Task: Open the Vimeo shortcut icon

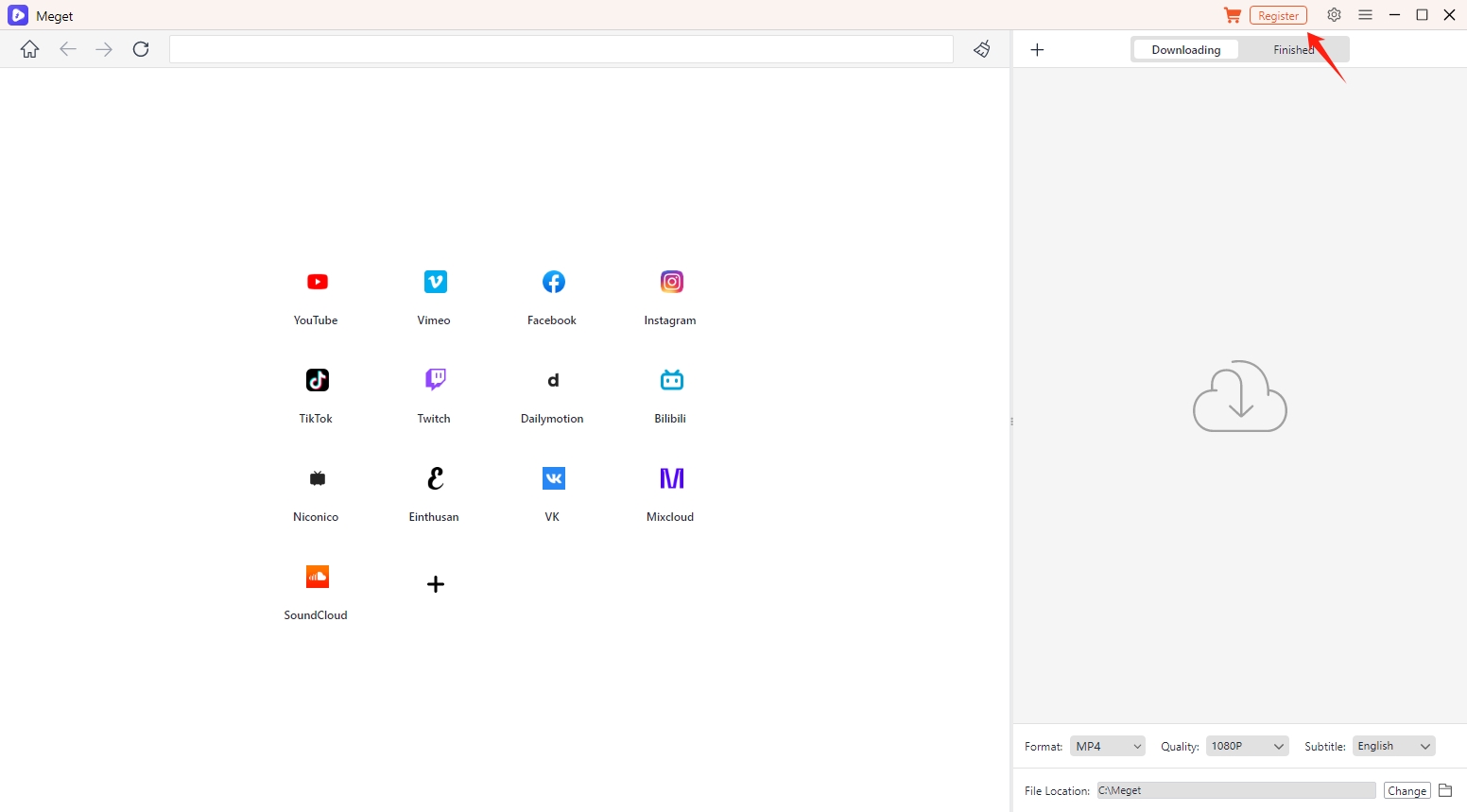Action: (x=436, y=282)
